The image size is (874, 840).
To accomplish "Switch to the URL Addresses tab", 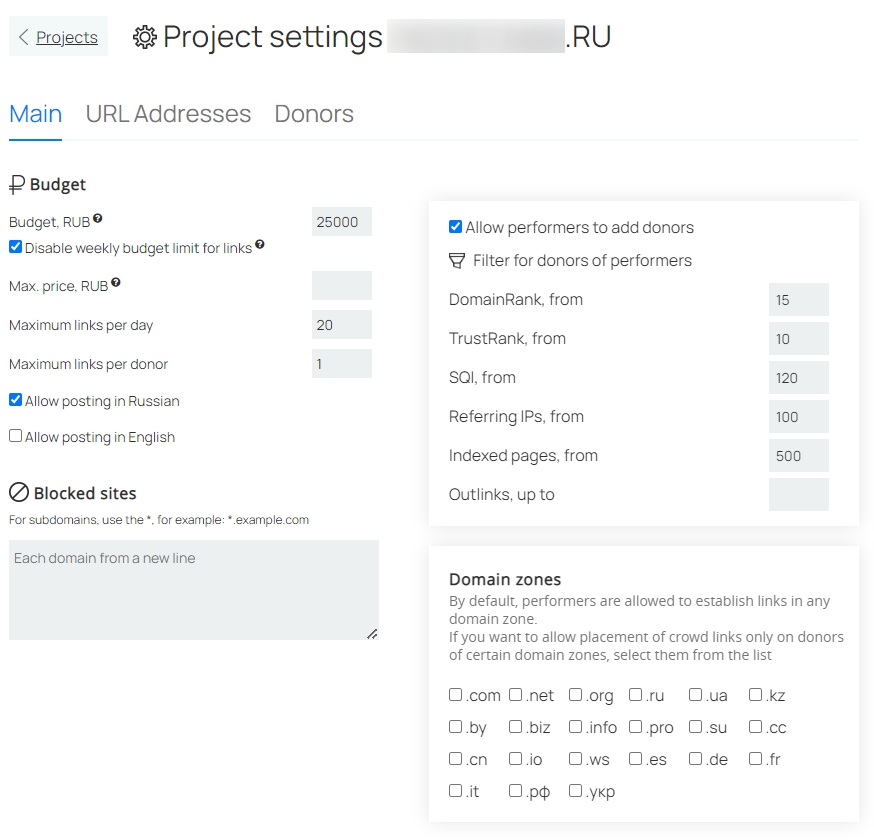I will [x=168, y=114].
